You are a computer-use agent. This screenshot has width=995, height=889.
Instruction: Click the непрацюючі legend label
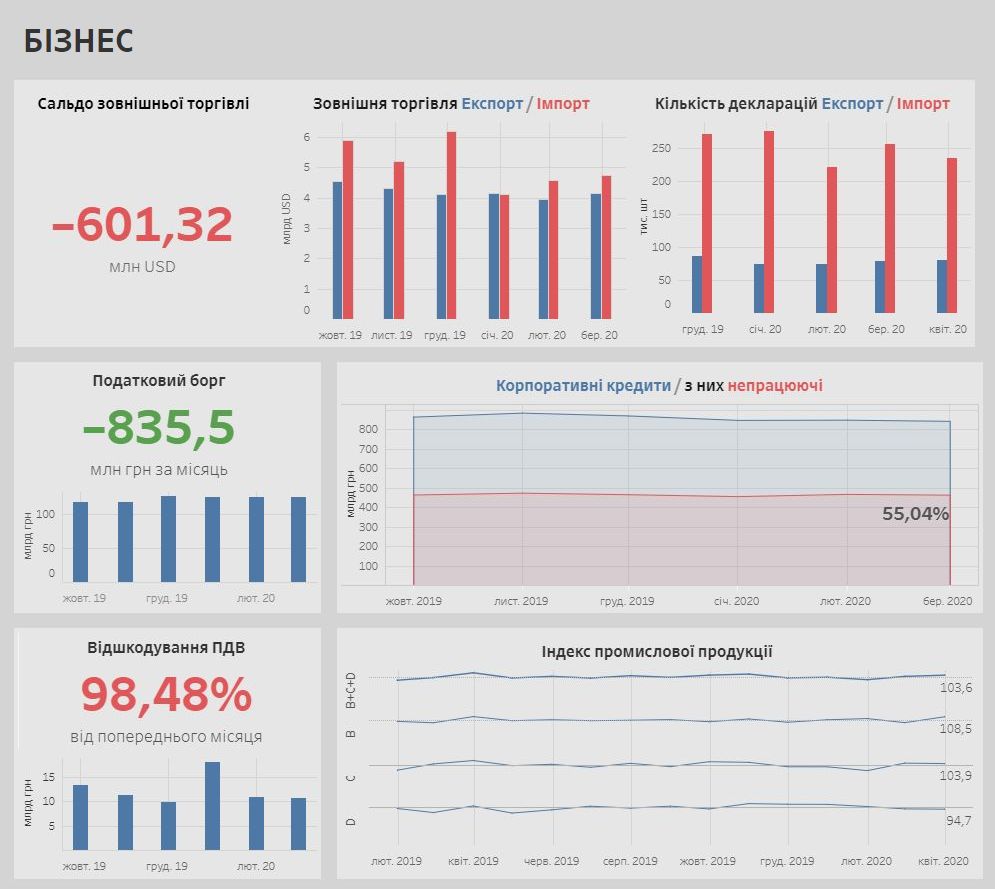(x=775, y=386)
